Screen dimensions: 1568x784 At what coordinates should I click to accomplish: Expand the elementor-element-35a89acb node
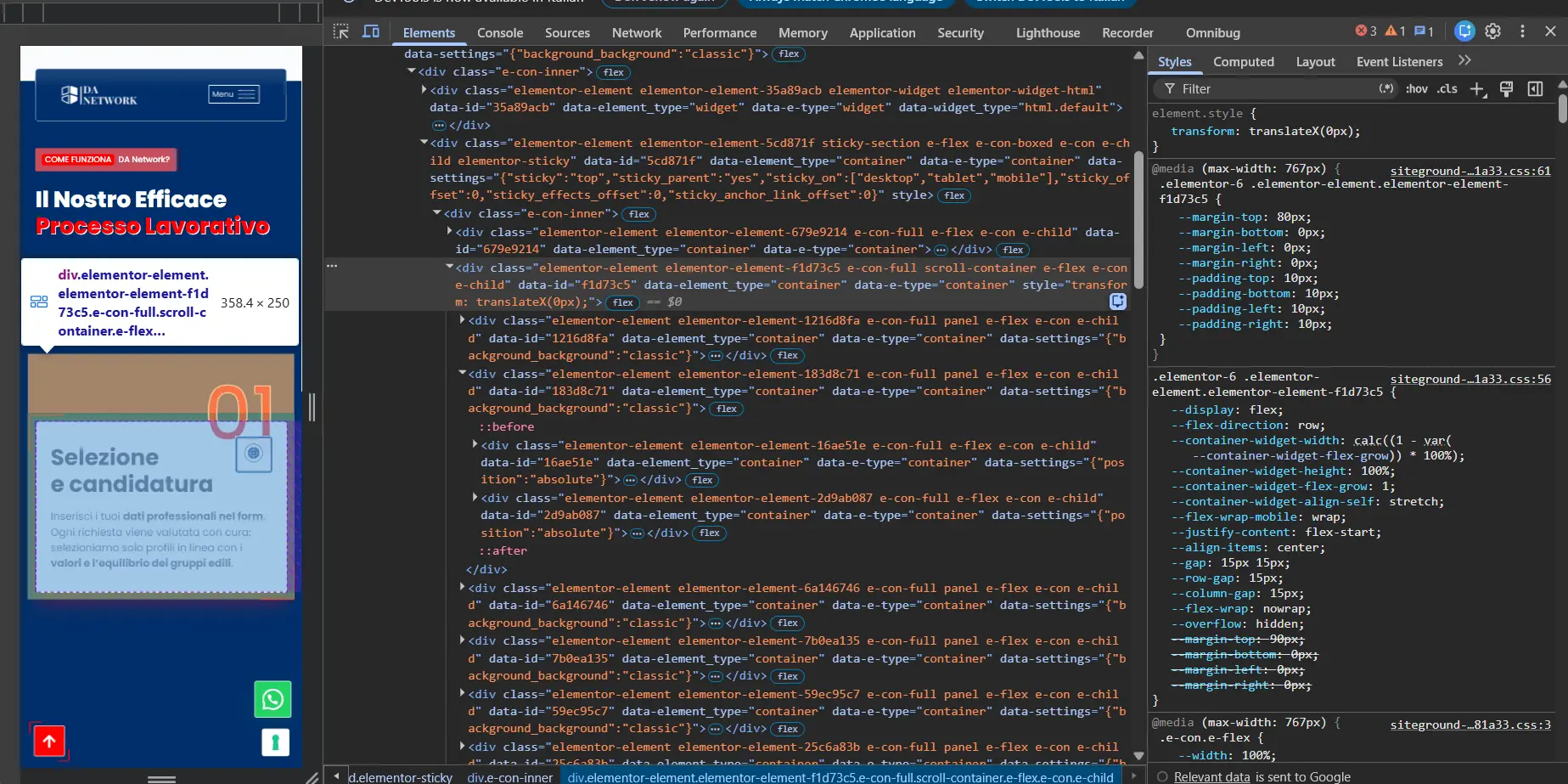(x=424, y=89)
